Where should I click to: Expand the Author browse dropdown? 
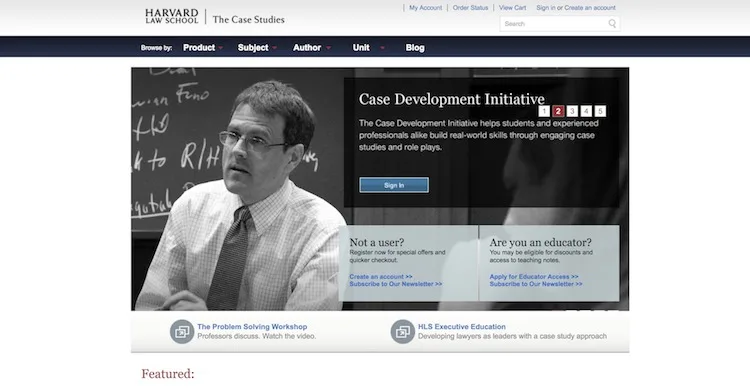[x=312, y=47]
